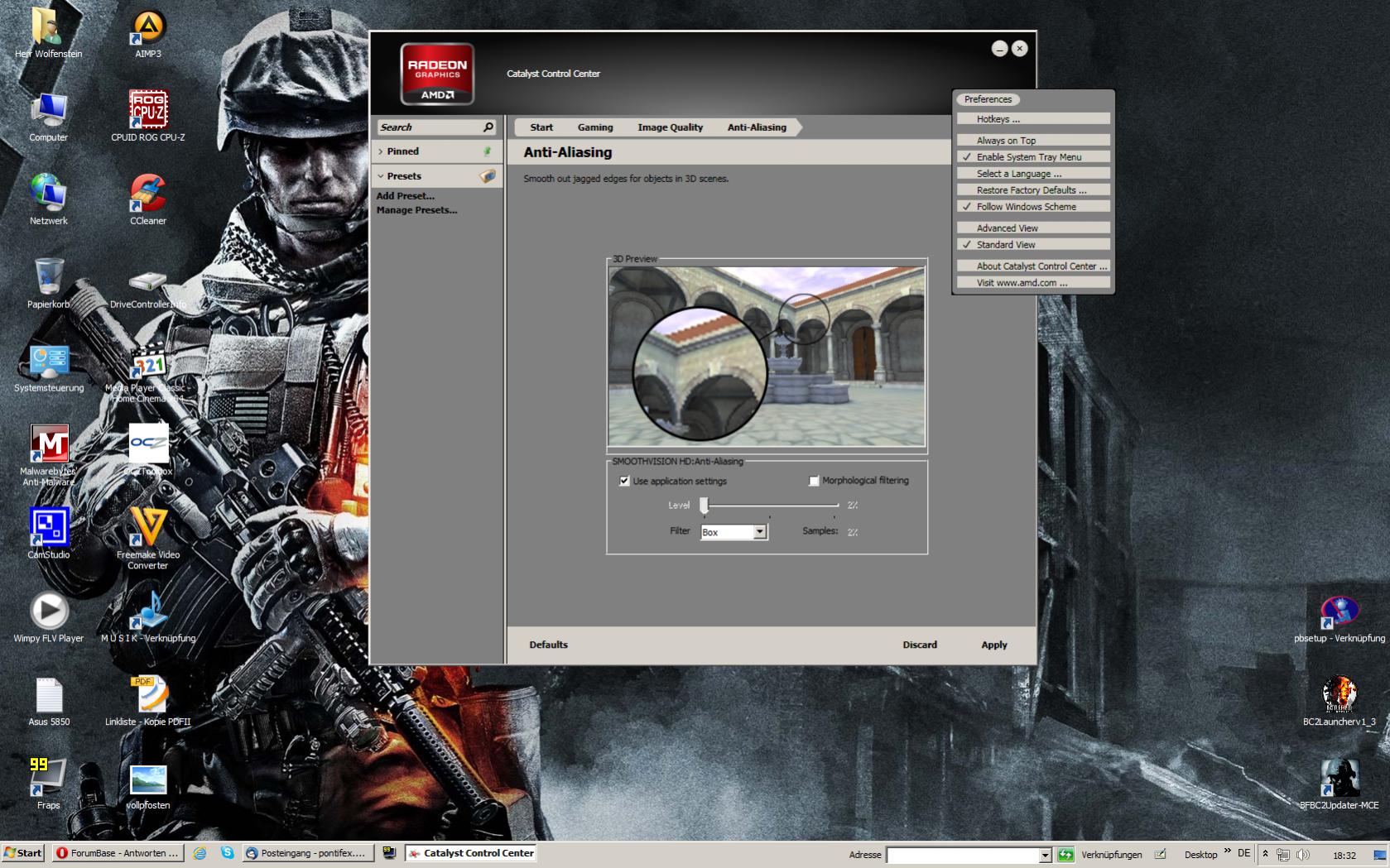The height and width of the screenshot is (868, 1390).
Task: Select the Netzwerk desktop icon
Action: tap(49, 199)
